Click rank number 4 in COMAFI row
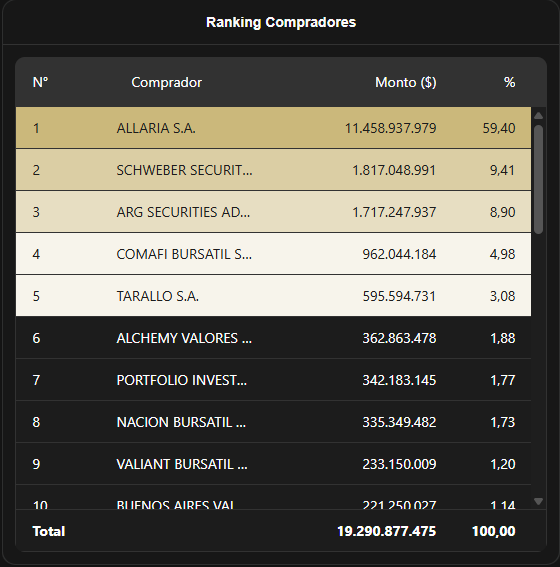 click(x=36, y=254)
